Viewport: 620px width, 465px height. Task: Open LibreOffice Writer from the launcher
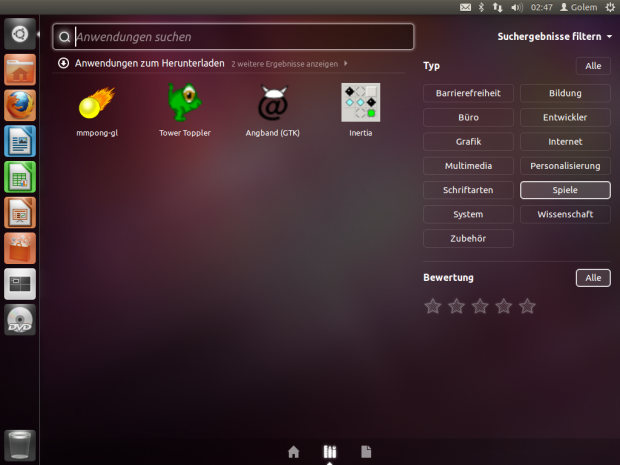(20, 141)
